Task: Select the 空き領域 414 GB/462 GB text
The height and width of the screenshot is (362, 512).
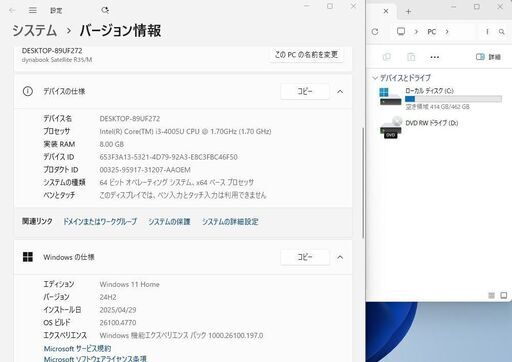Action: tap(437, 107)
